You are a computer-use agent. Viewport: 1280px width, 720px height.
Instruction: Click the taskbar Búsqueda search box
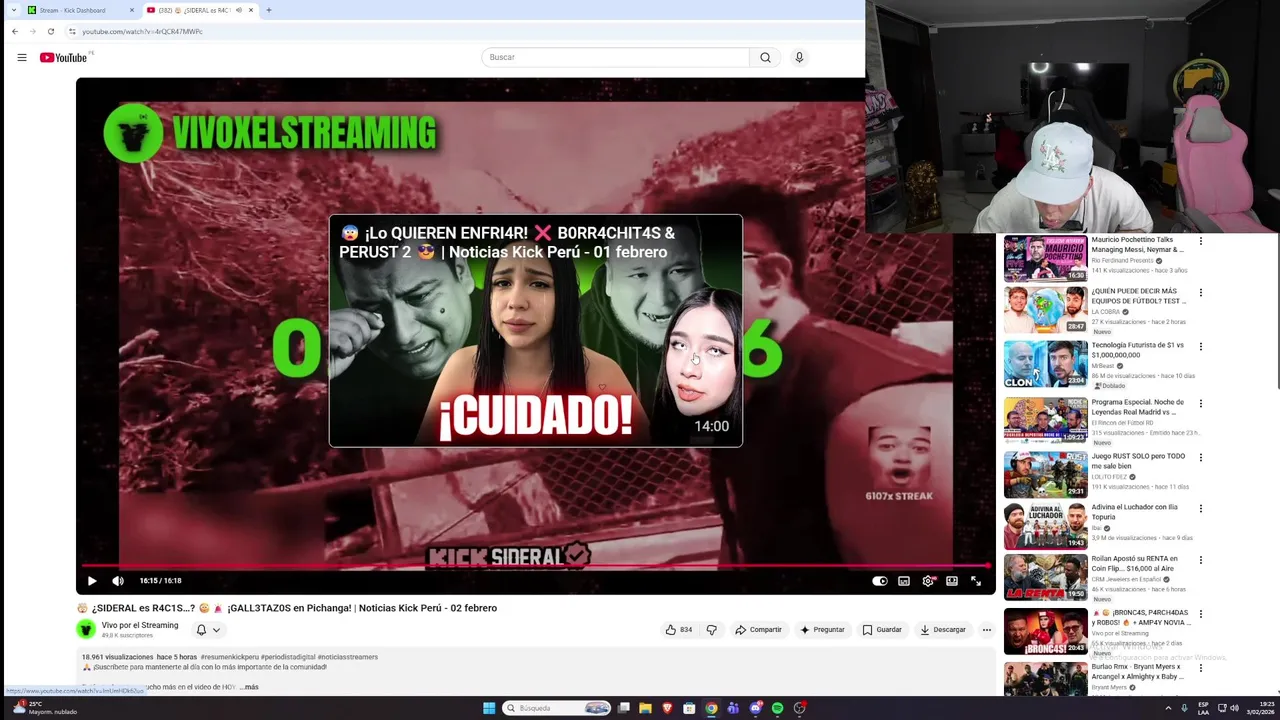click(557, 708)
